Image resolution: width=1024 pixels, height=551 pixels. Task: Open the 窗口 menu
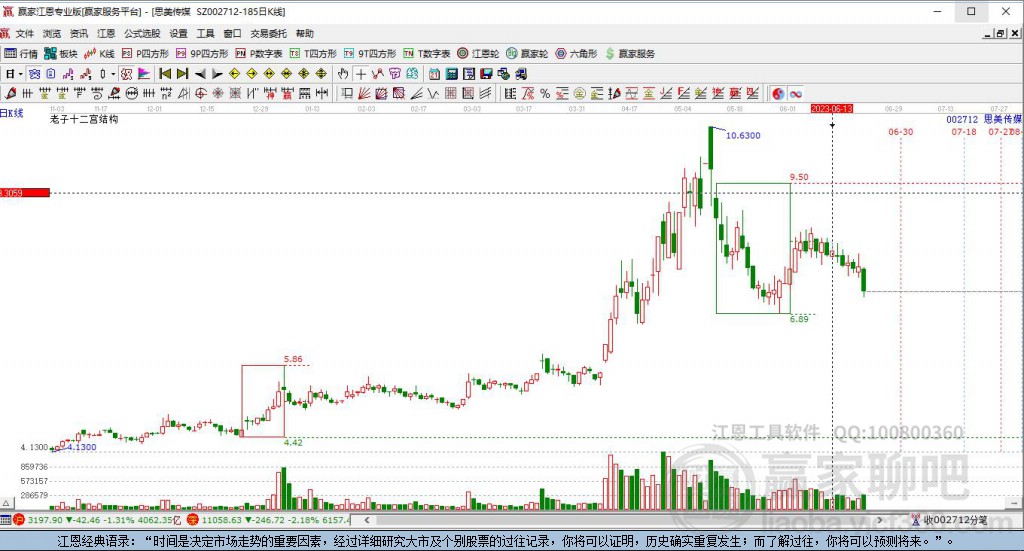pos(232,33)
